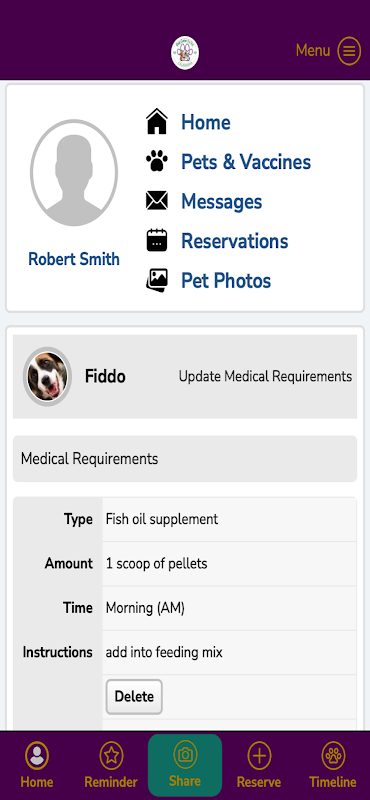This screenshot has width=370, height=800.
Task: Click the Robert Smith profile name
Action: pyautogui.click(x=74, y=259)
